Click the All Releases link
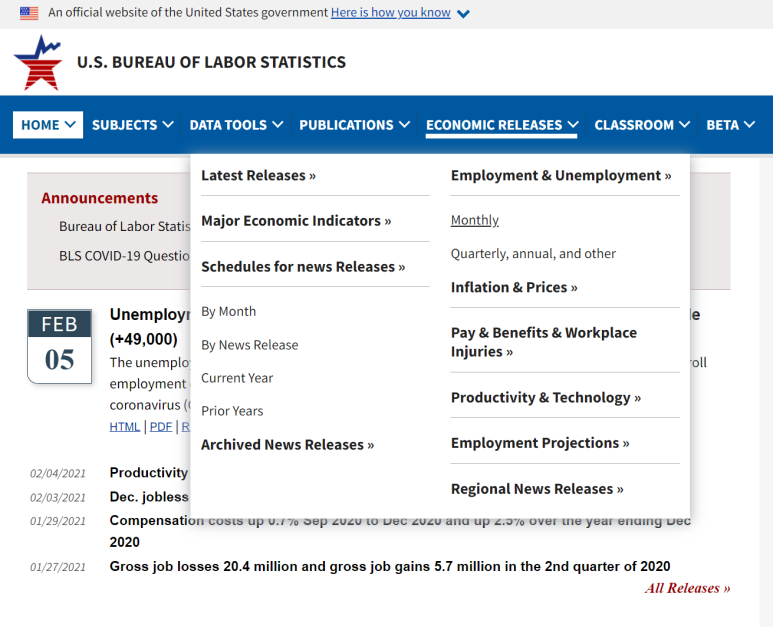This screenshot has height=627, width=773. tap(687, 588)
